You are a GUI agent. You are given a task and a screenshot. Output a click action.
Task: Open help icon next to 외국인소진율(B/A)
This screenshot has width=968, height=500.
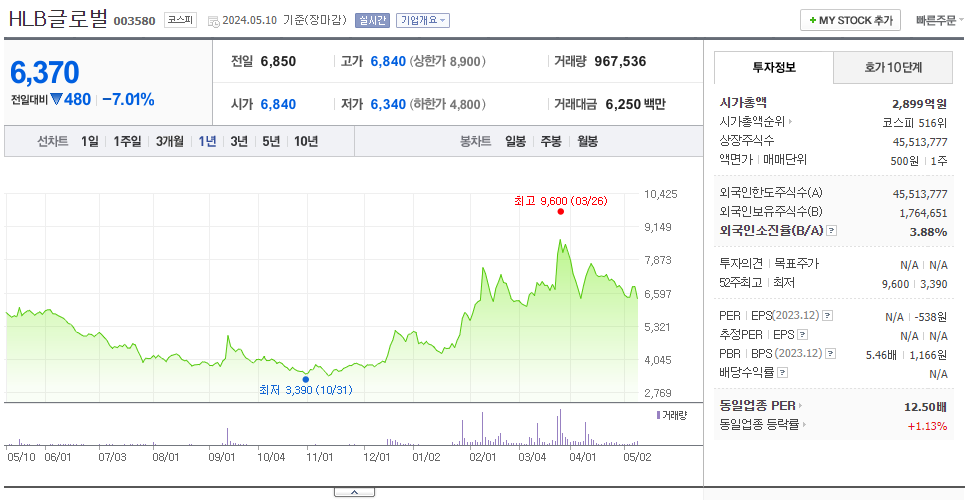point(832,231)
